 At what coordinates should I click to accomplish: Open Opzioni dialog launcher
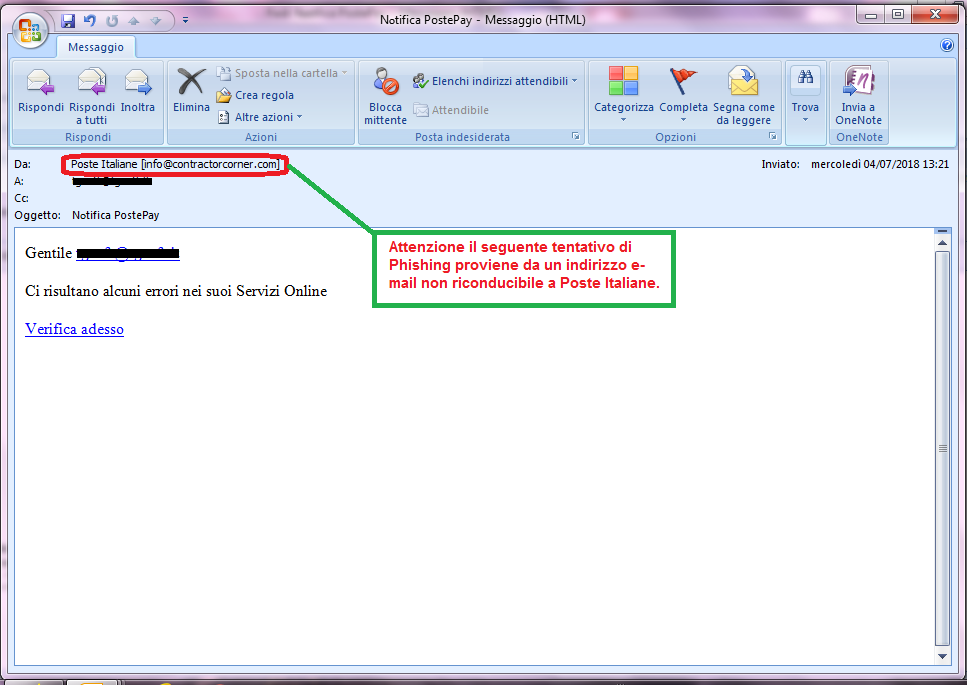click(772, 136)
